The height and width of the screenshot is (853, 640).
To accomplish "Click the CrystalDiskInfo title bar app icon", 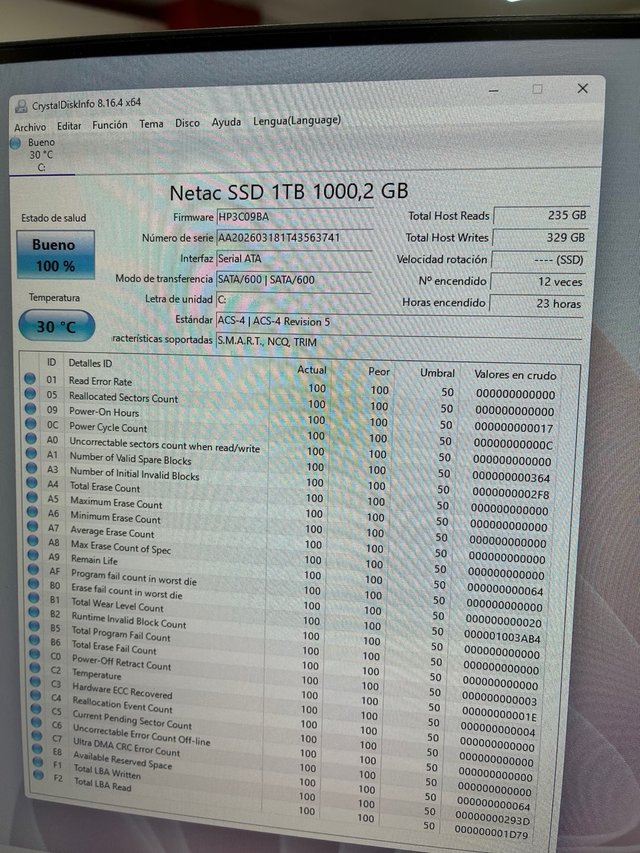I will [x=21, y=106].
